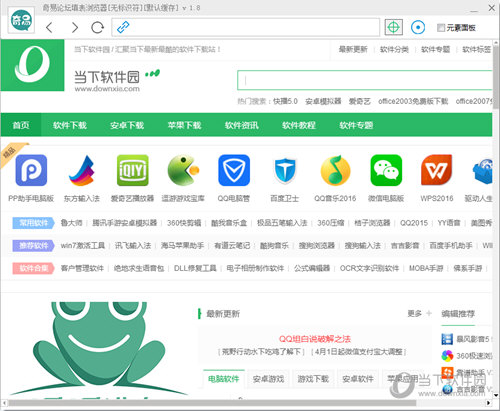Click 软件合集 category label
Viewport: 500px width, 411px height.
(x=33, y=268)
